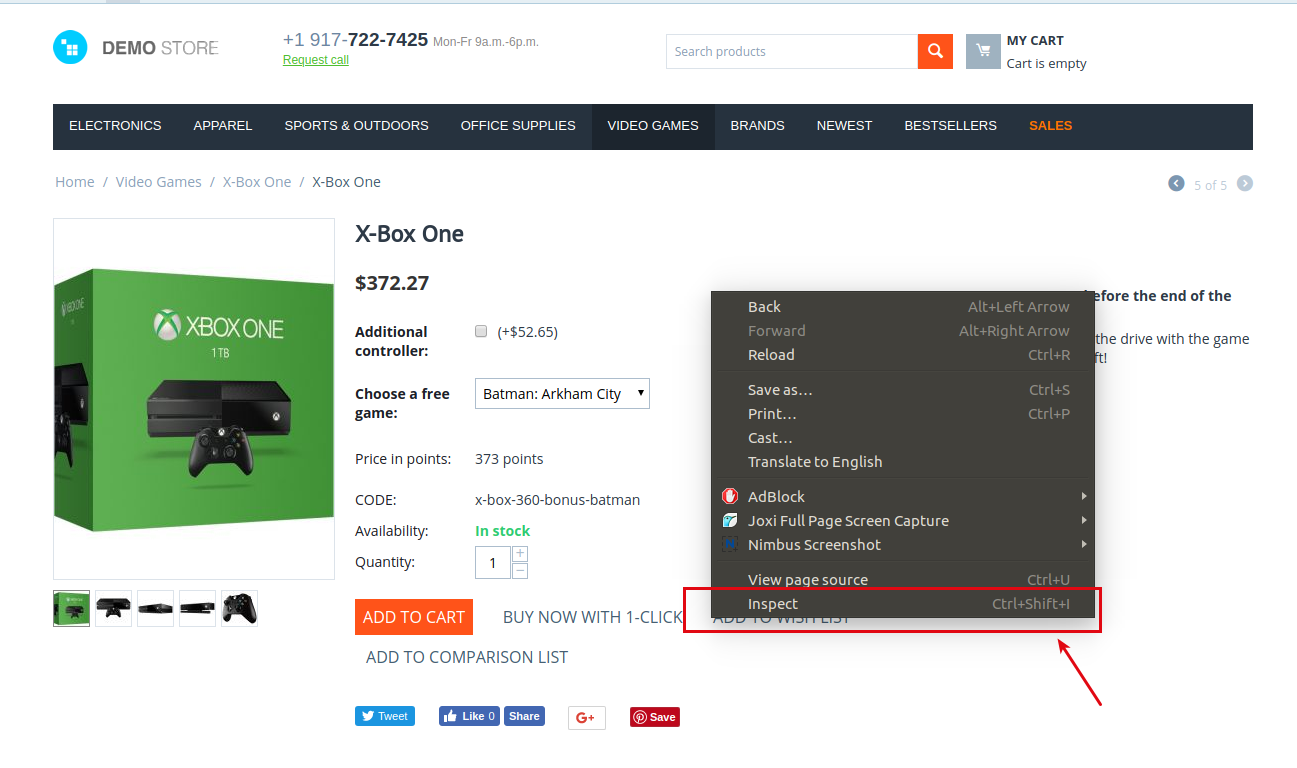Go to X-Box One category breadcrumb link

point(257,182)
